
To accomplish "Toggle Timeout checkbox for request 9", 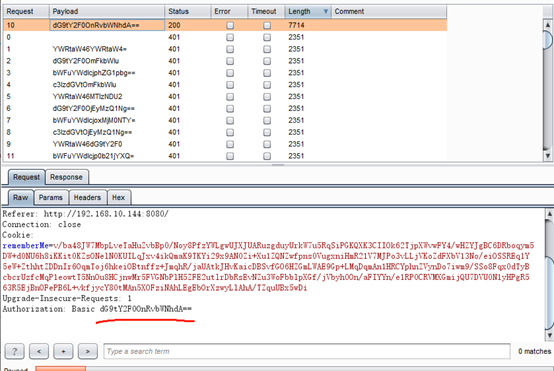I will pos(267,144).
